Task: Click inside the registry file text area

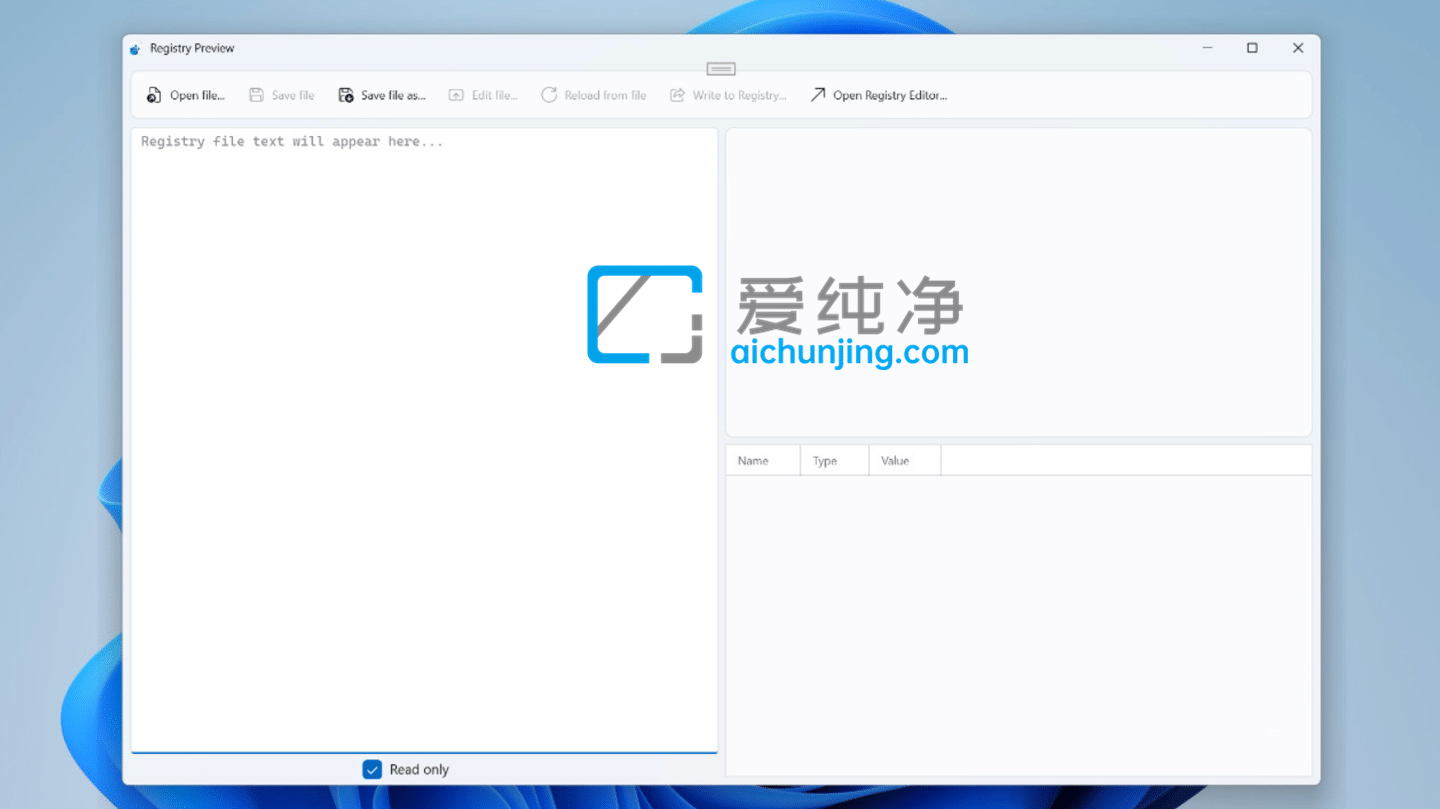Action: point(424,440)
